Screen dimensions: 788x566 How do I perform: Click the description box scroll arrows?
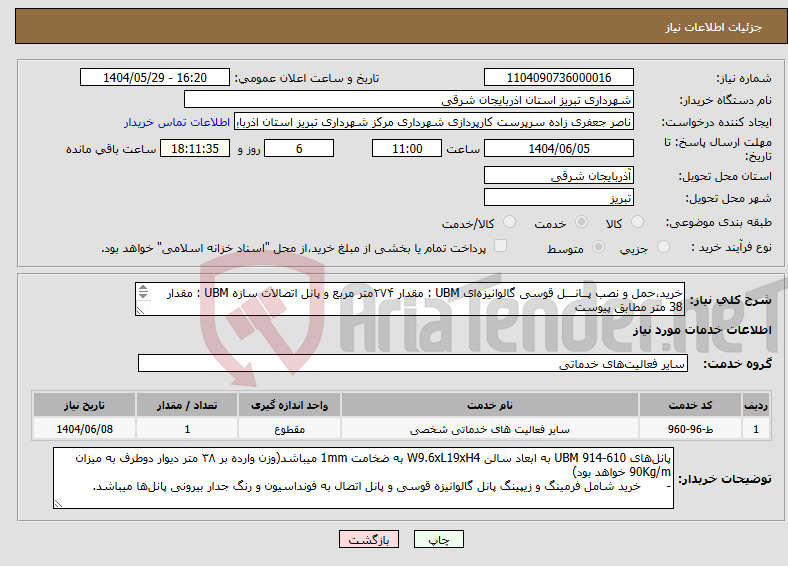[x=143, y=292]
